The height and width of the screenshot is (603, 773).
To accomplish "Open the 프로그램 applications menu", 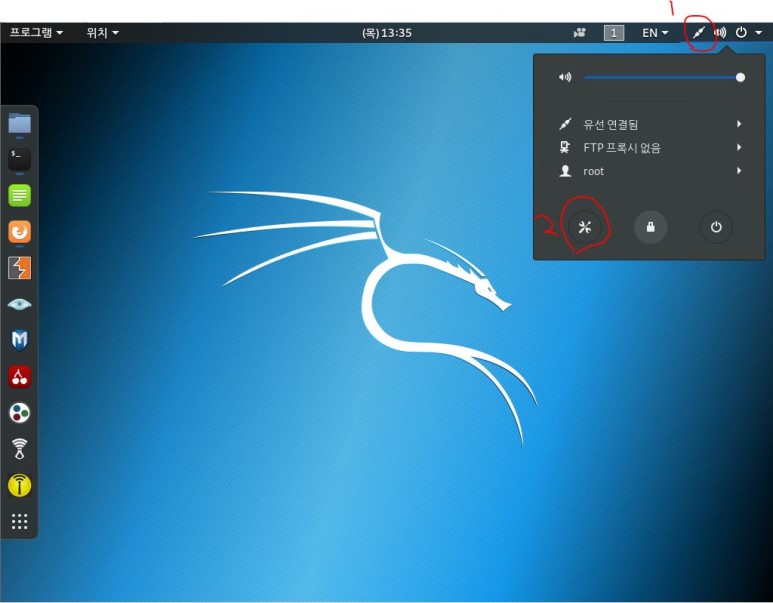I will [x=36, y=33].
